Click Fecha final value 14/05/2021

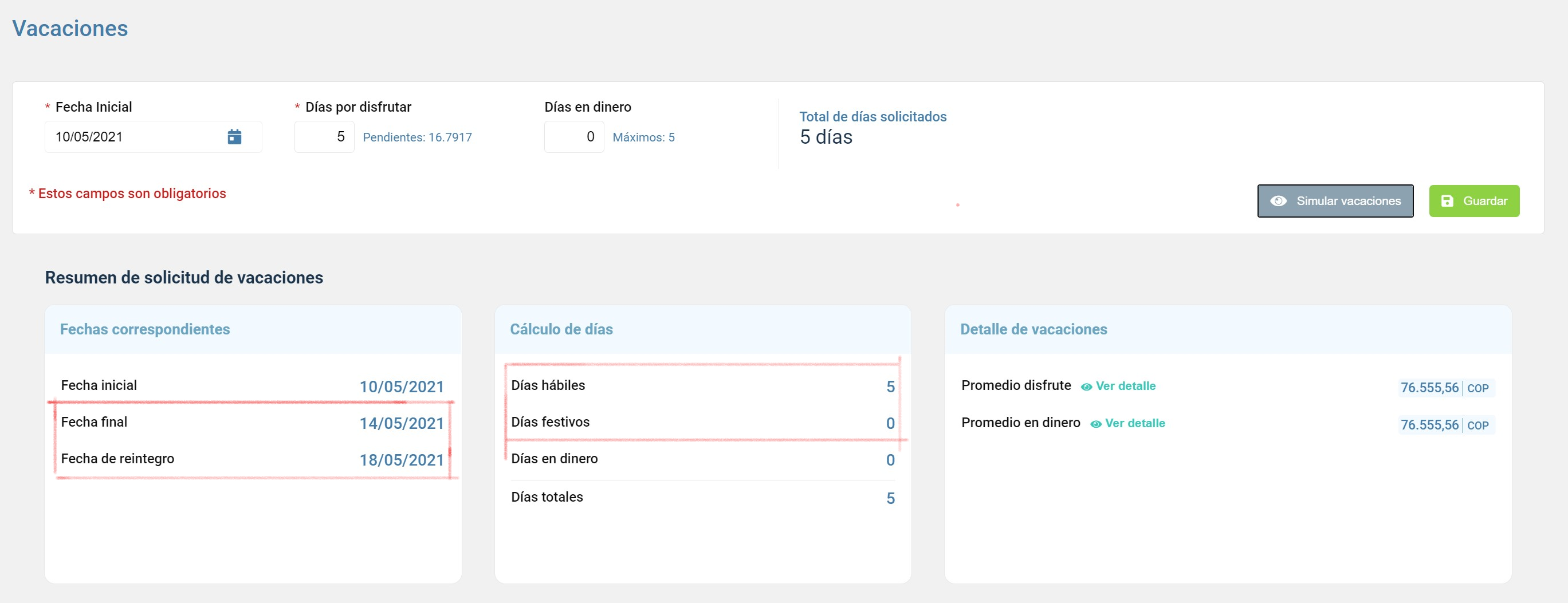pos(401,423)
